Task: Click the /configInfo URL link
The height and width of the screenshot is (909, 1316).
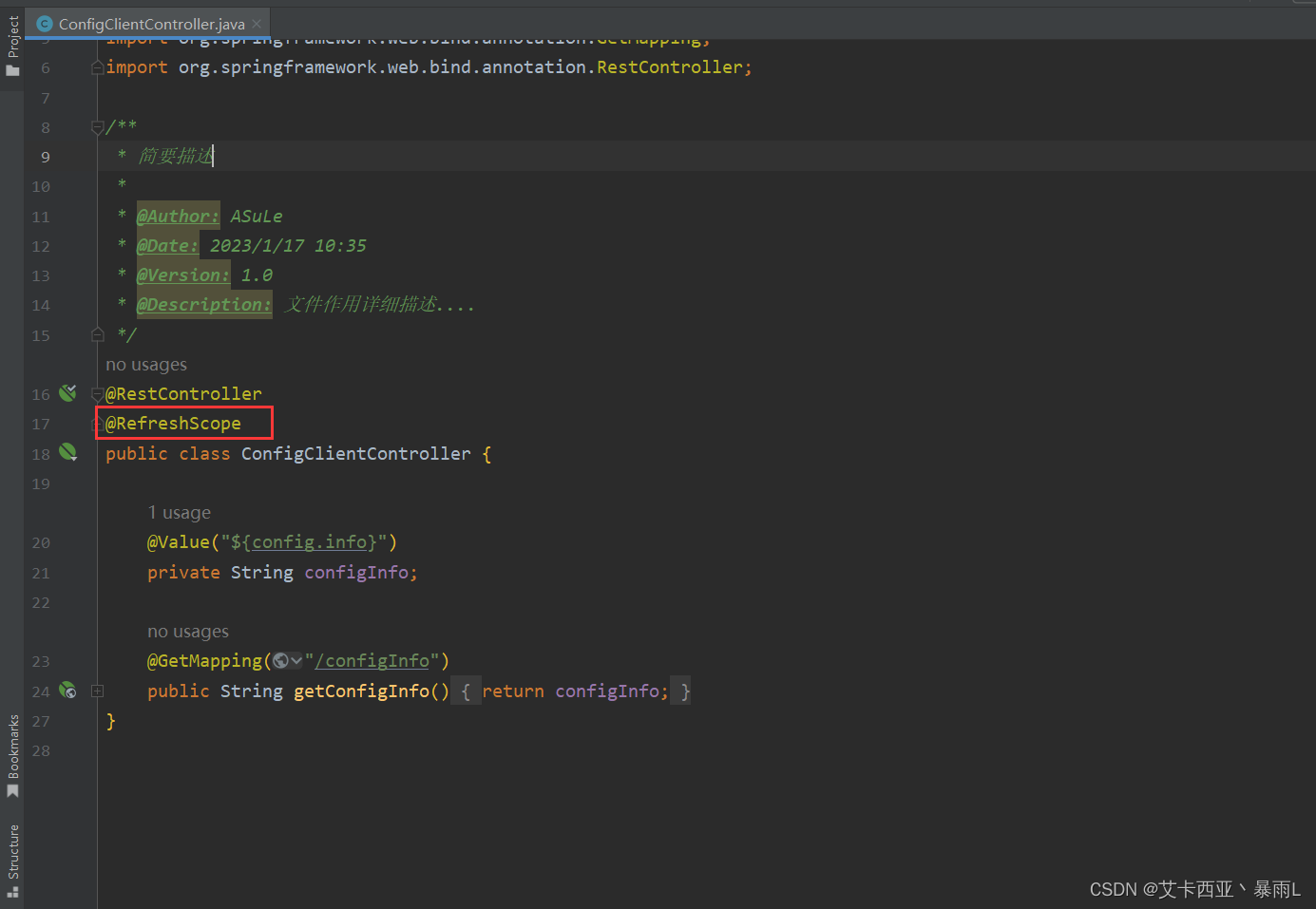Action: pyautogui.click(x=372, y=661)
